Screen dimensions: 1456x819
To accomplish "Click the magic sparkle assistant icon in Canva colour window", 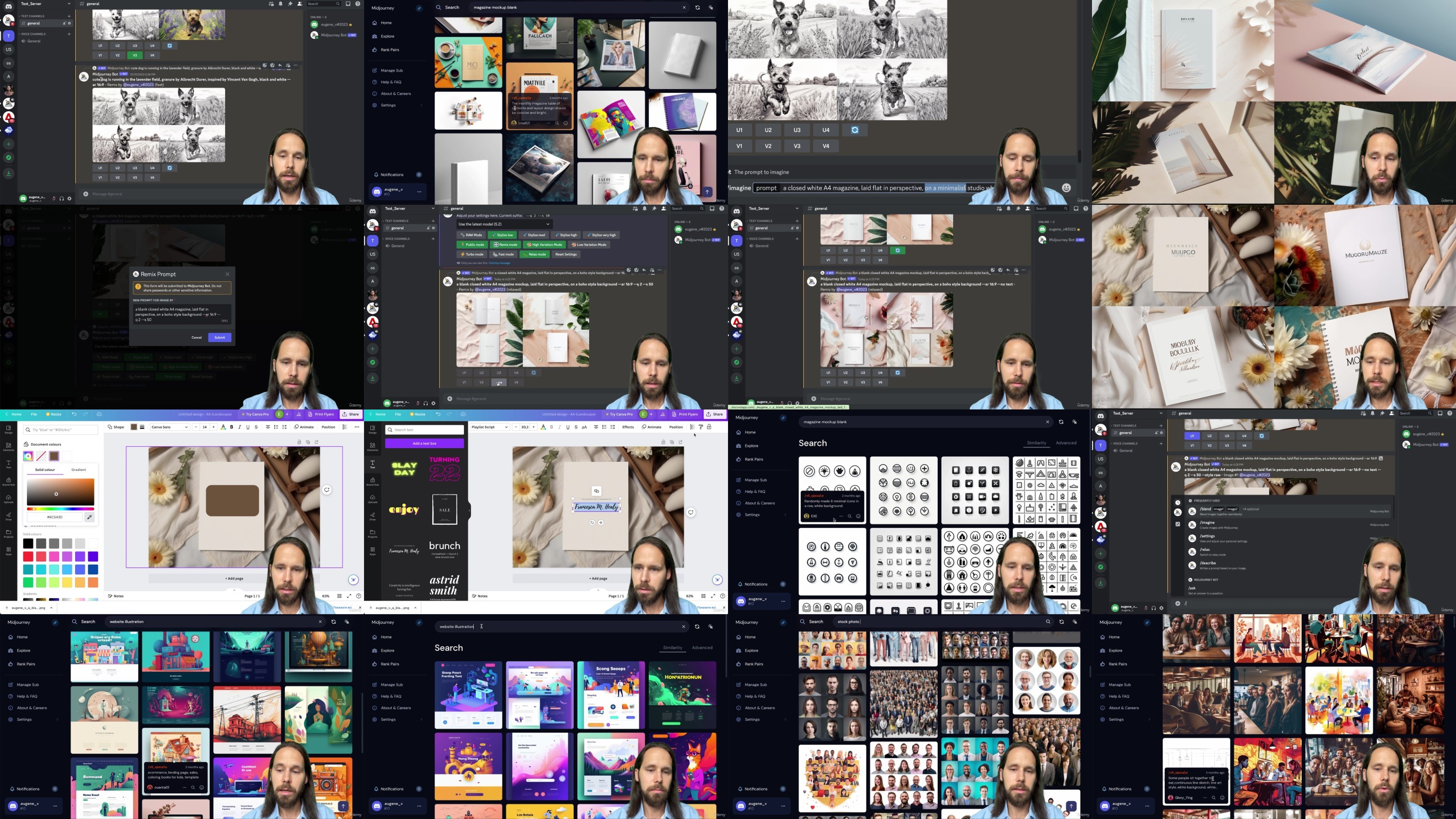I will [x=353, y=579].
